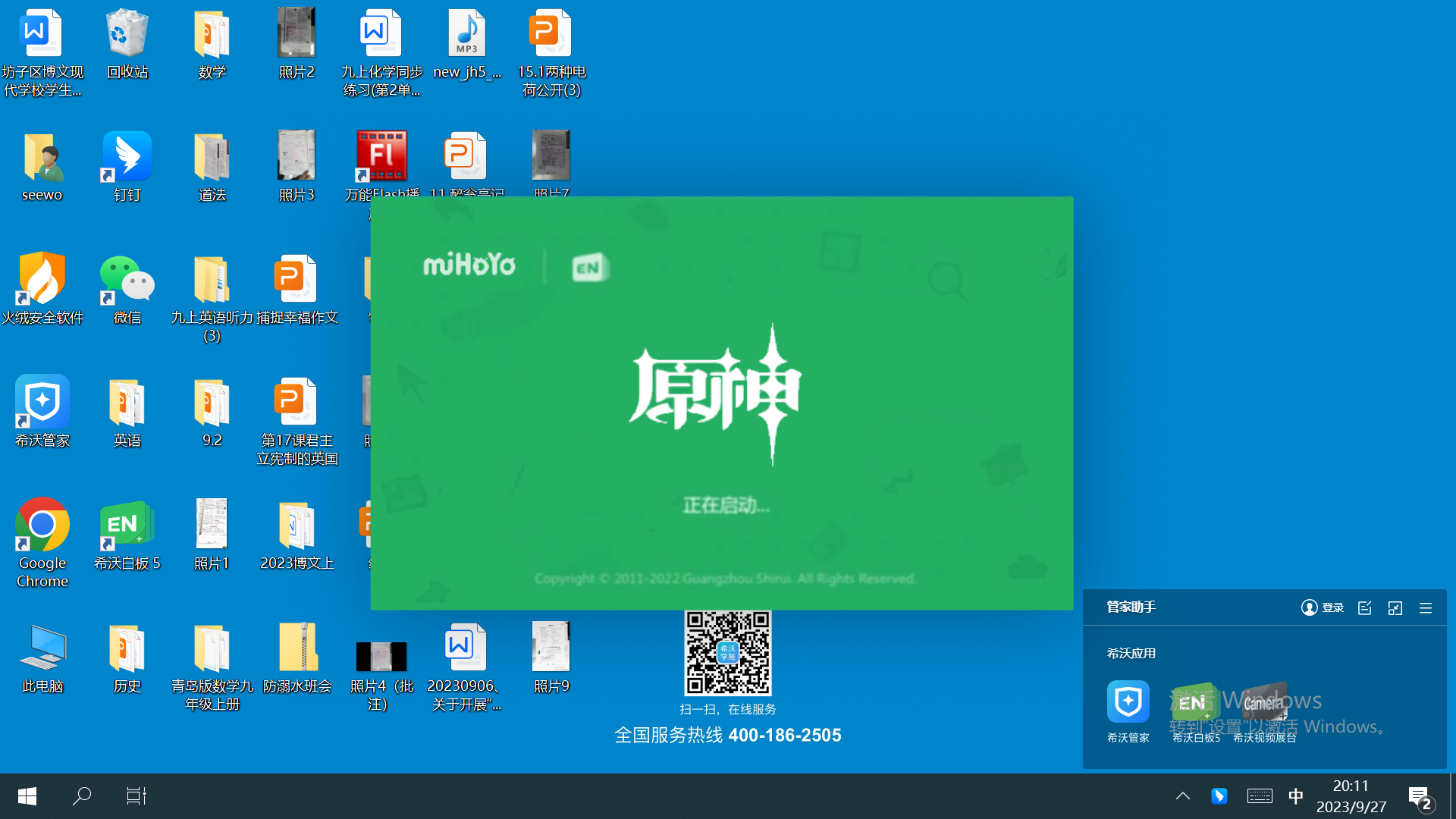Open the 青岛版数学九年级上册 folder

pyautogui.click(x=212, y=667)
